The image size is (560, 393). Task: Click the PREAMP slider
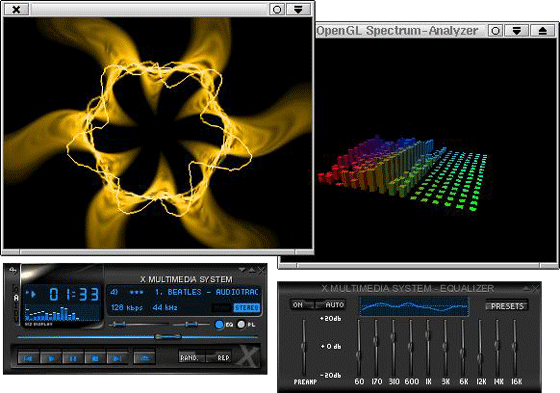point(304,347)
